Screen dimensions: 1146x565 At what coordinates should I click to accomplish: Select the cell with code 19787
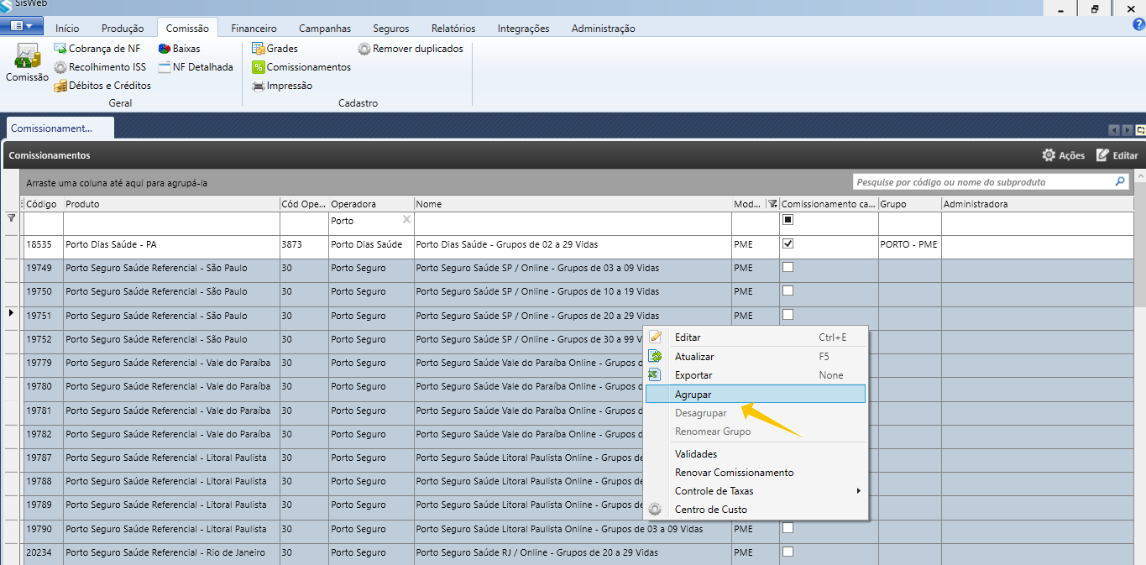pos(43,458)
